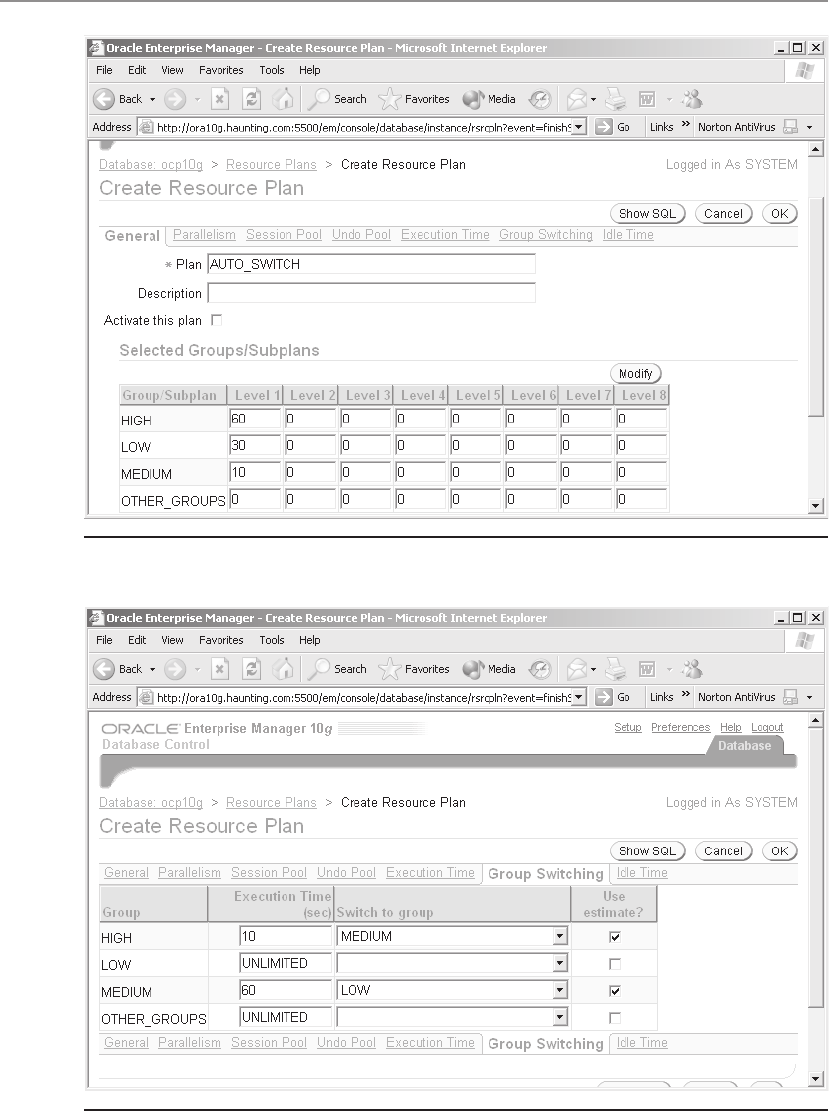Open Resource Plans breadcrumb in General-tab window
The width and height of the screenshot is (829, 1111).
(271, 164)
